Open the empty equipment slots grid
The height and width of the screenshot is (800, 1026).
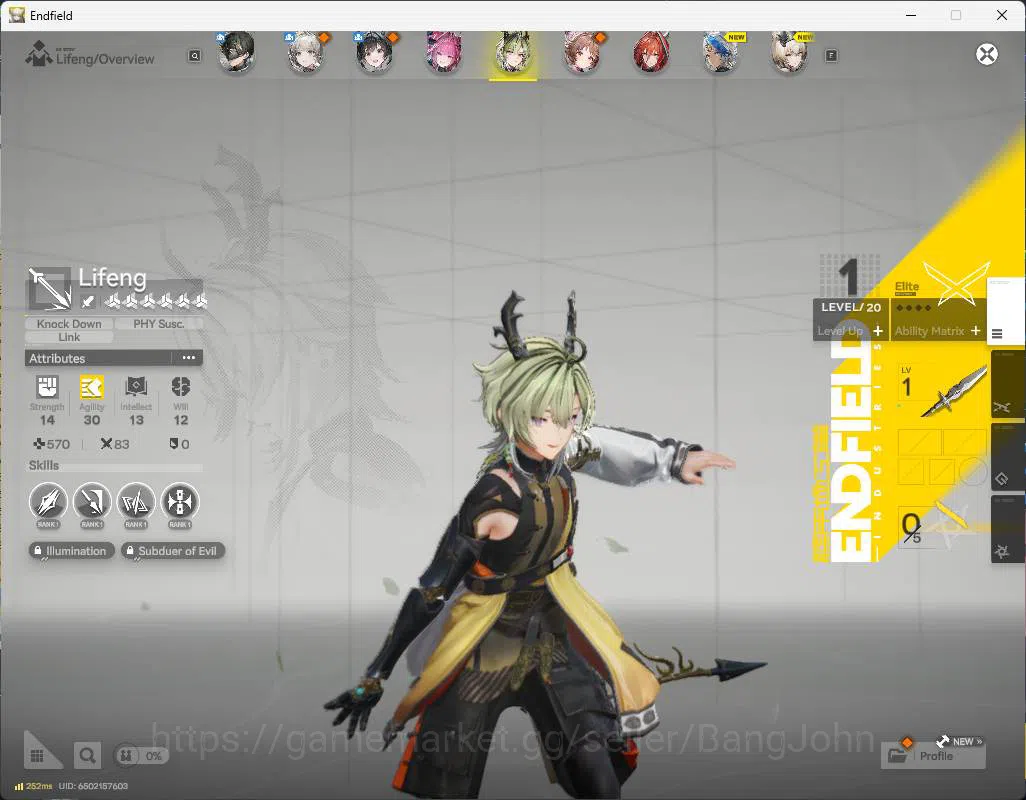point(942,457)
